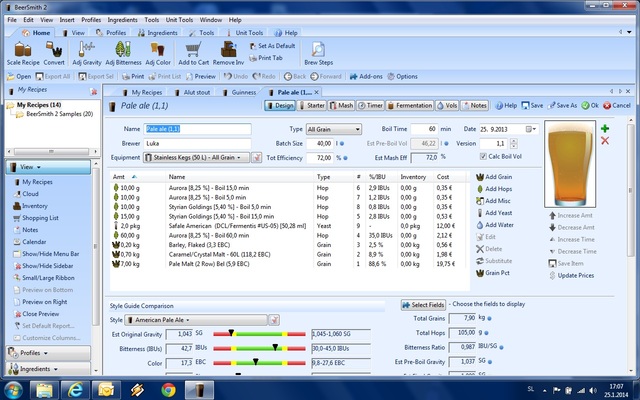The image size is (640, 400).
Task: Enable Preview on Right
Action: [x=40, y=302]
